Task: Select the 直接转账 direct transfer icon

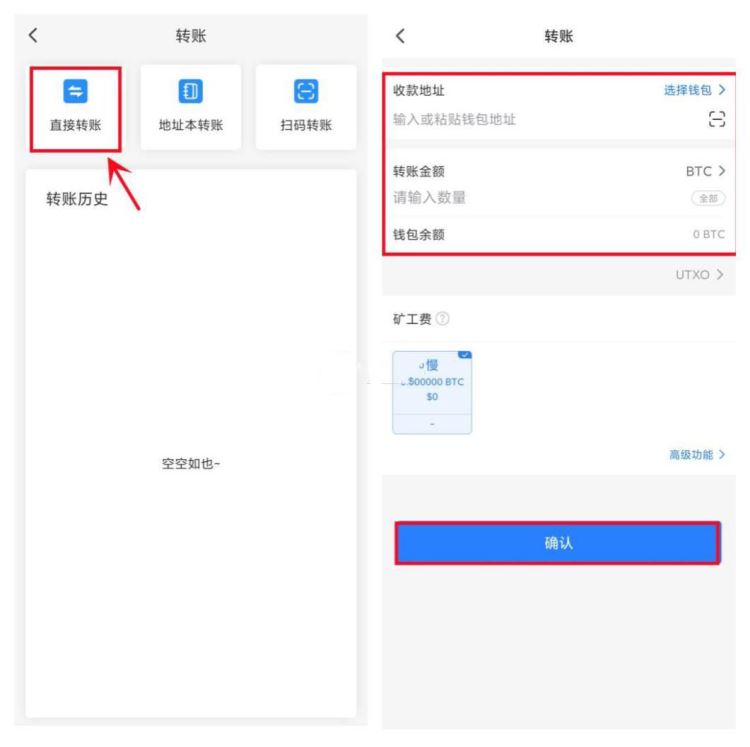Action: [77, 93]
